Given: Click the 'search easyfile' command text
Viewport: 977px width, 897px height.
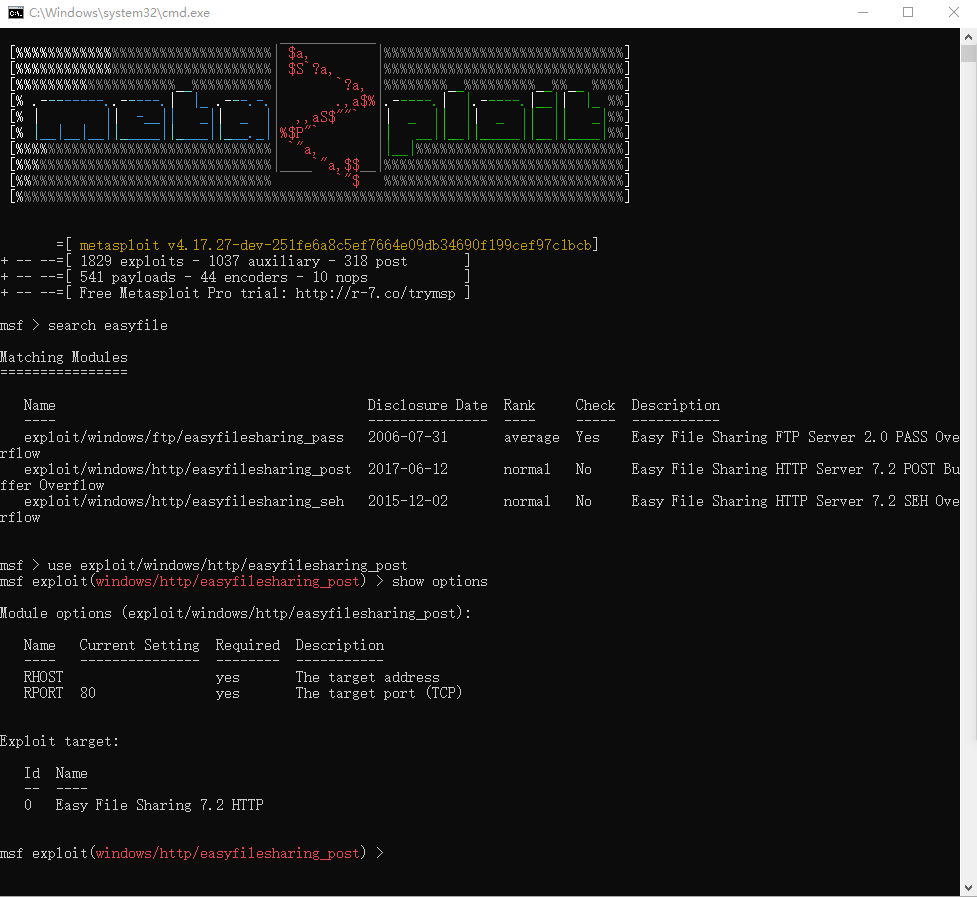Looking at the screenshot, I should [x=108, y=326].
